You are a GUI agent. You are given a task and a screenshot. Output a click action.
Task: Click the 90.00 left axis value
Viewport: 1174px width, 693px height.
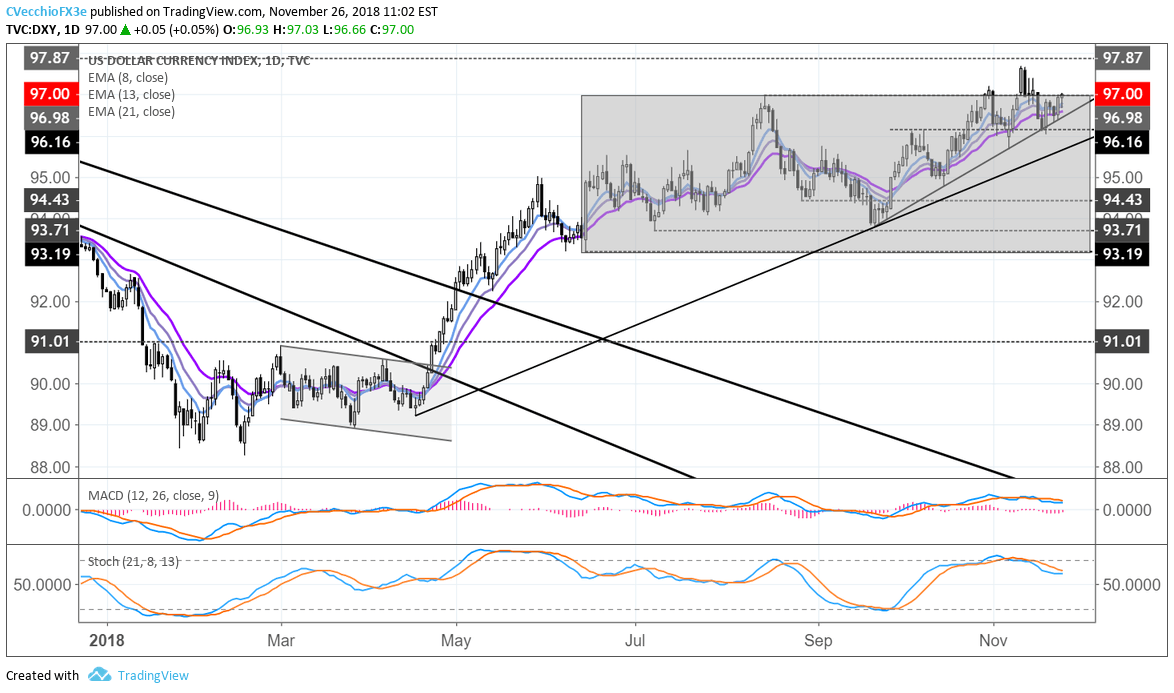[x=51, y=384]
